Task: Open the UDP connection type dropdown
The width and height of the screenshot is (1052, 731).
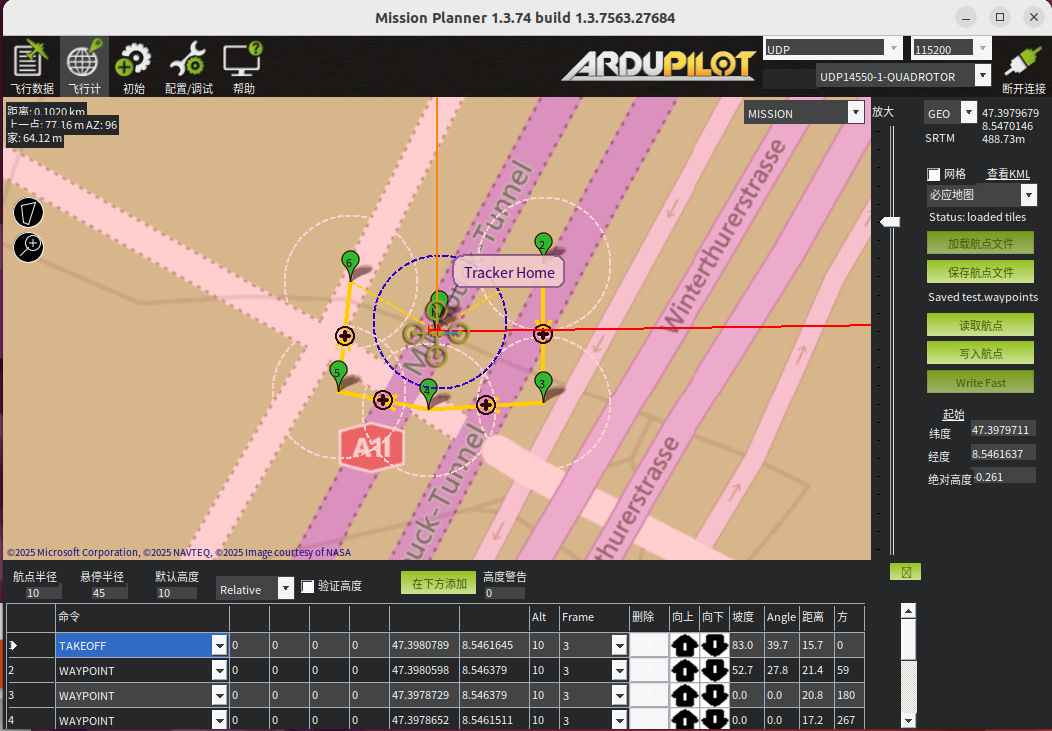Action: (893, 48)
